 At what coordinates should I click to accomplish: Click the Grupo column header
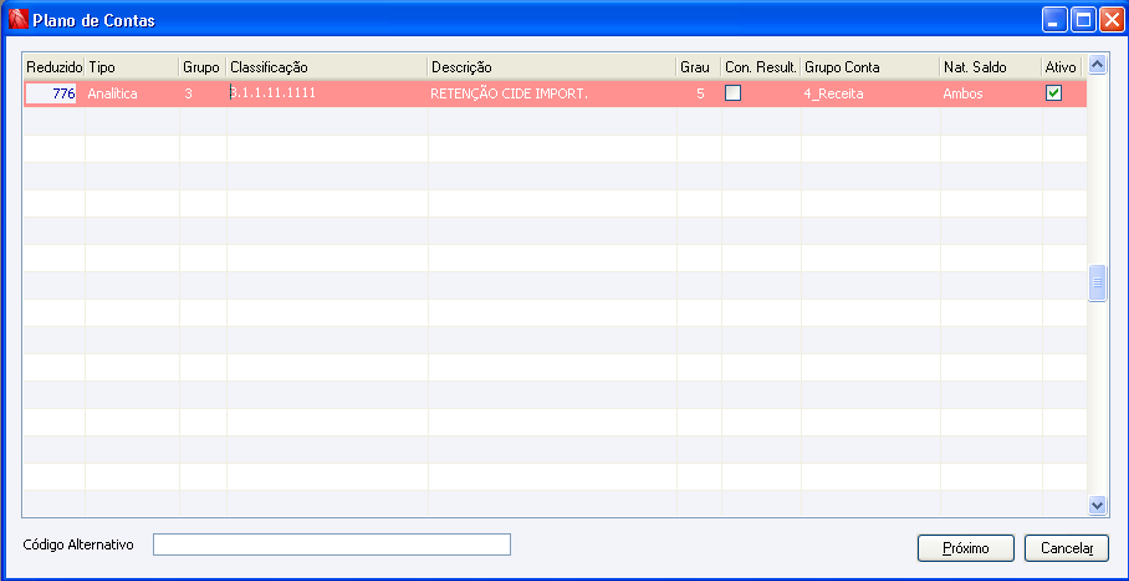pos(203,67)
